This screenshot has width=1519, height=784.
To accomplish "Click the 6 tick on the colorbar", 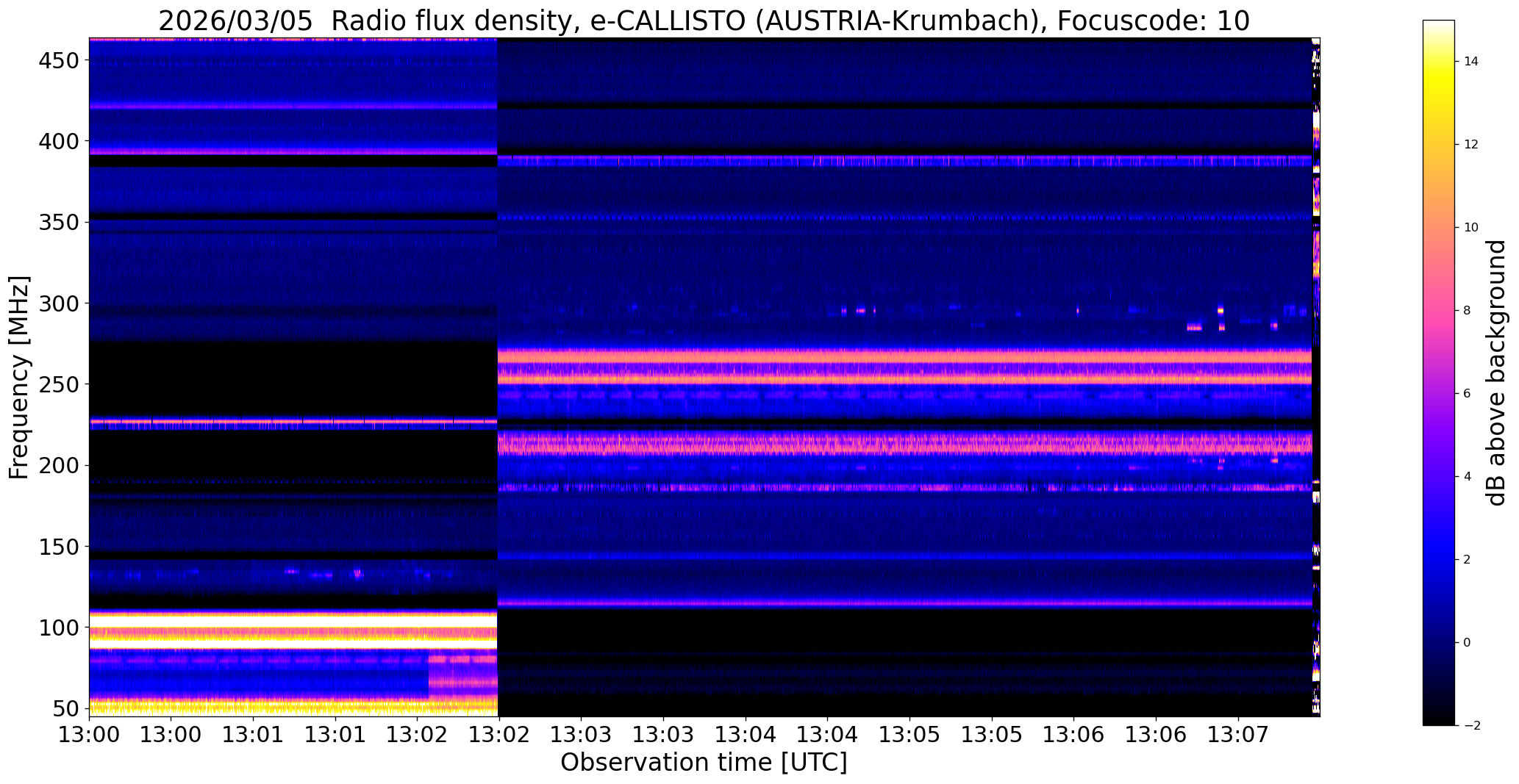I will [x=1467, y=393].
